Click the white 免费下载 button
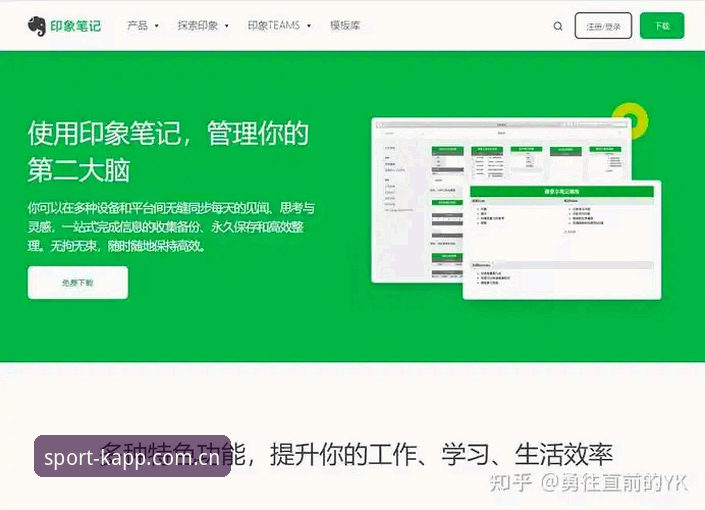Screen dimensions: 705x510 pos(78,282)
